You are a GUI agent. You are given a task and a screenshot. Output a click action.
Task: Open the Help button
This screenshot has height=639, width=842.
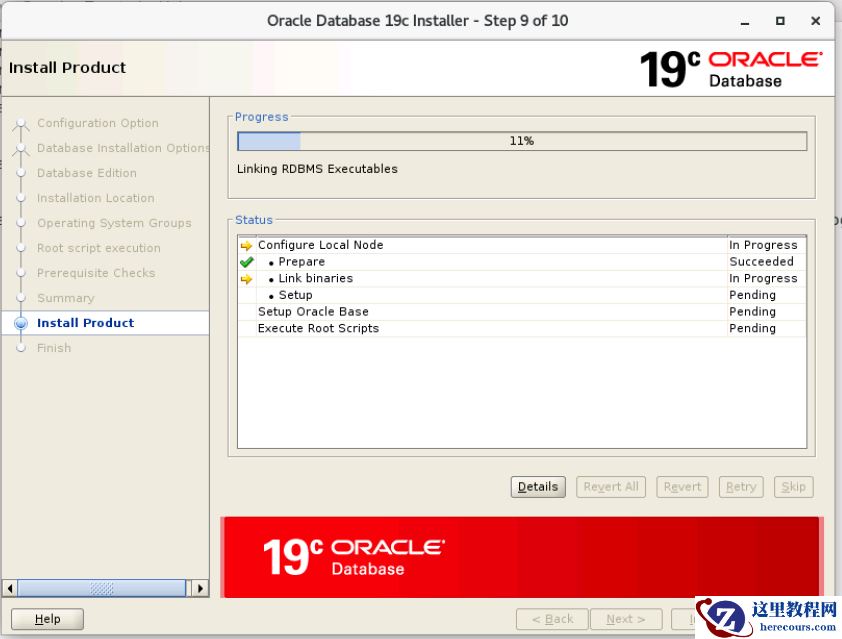pyautogui.click(x=47, y=619)
